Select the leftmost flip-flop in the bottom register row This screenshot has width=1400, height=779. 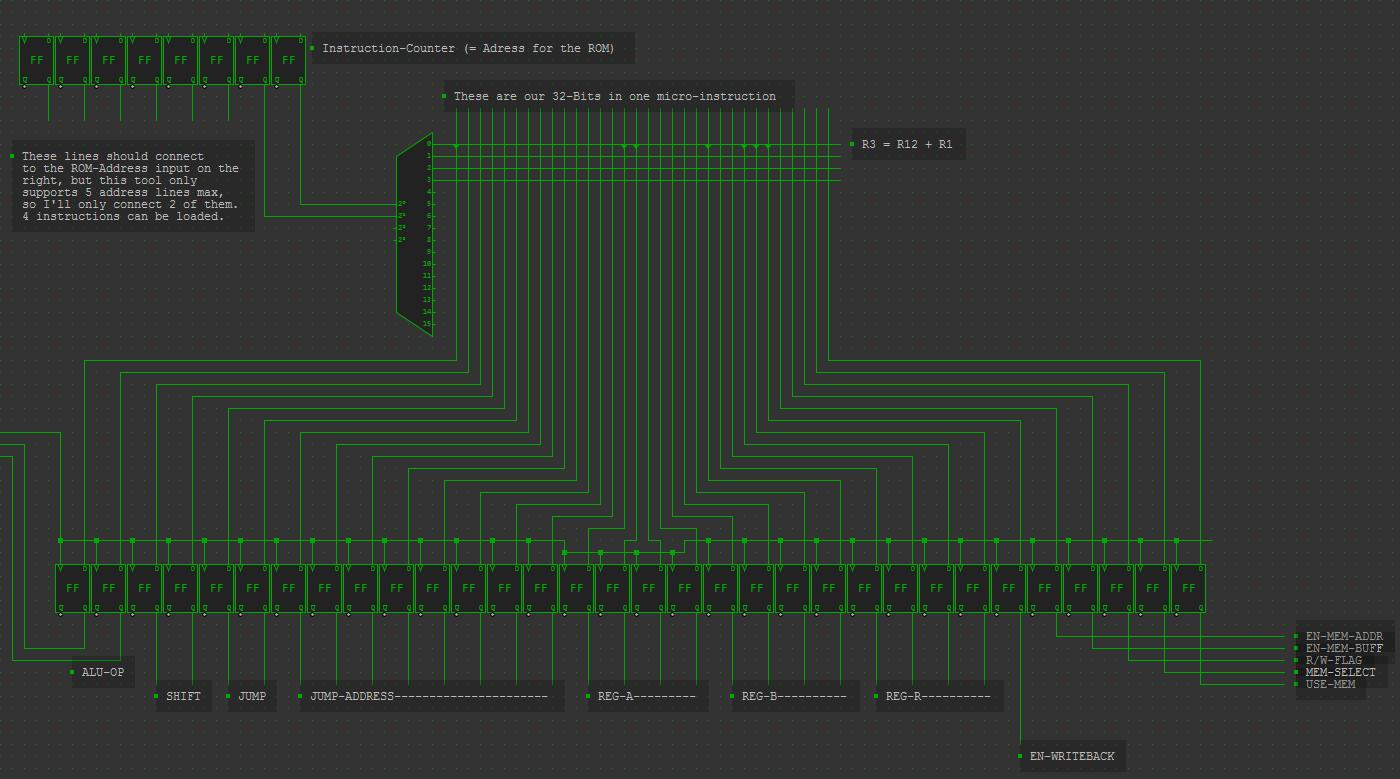tap(73, 589)
